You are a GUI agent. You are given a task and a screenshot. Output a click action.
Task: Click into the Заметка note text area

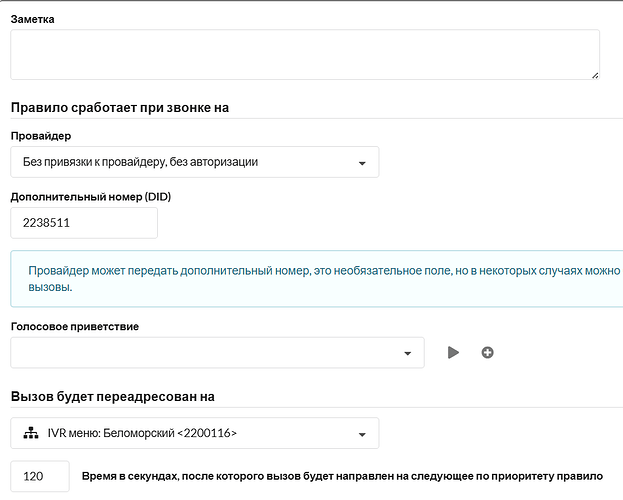pyautogui.click(x=304, y=54)
